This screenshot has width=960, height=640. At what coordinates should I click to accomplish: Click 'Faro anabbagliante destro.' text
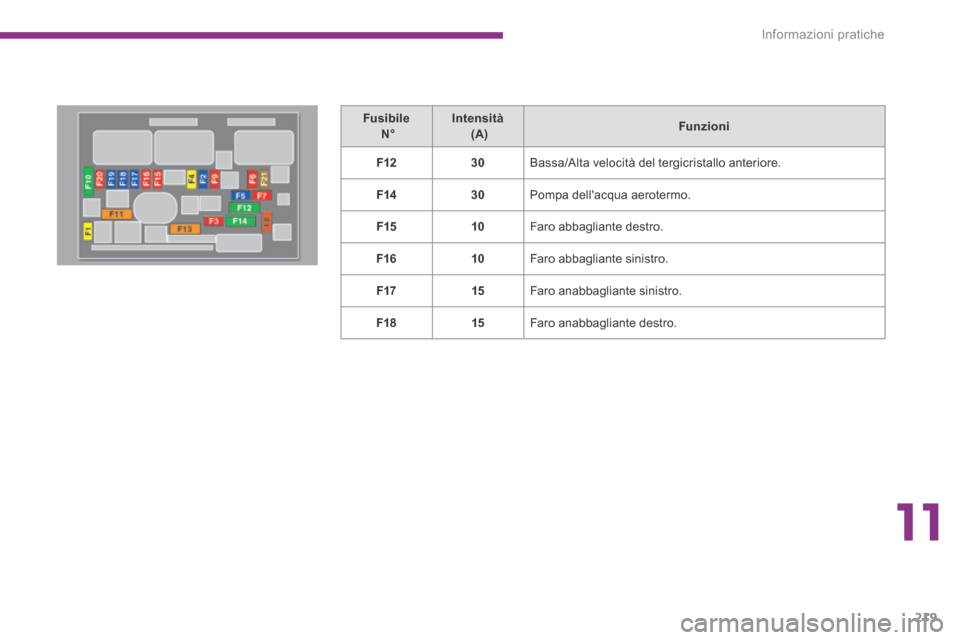pos(603,323)
